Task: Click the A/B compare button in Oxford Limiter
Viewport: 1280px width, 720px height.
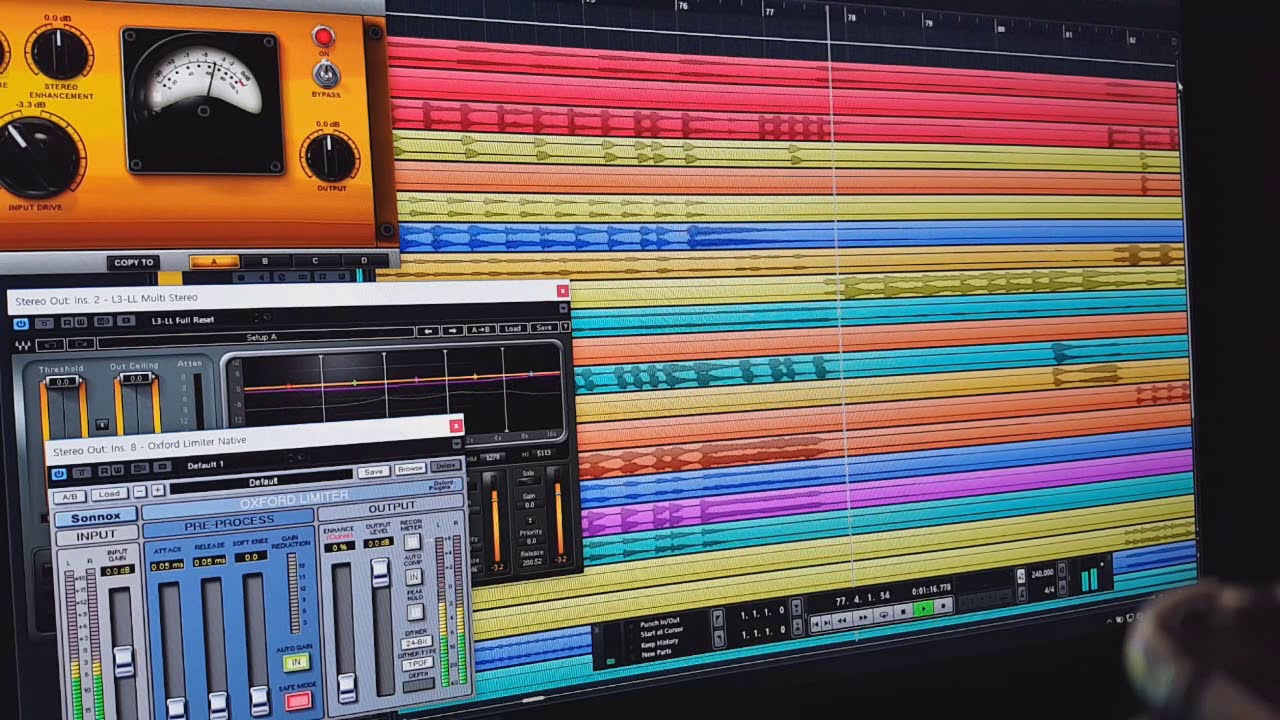Action: pyautogui.click(x=70, y=497)
